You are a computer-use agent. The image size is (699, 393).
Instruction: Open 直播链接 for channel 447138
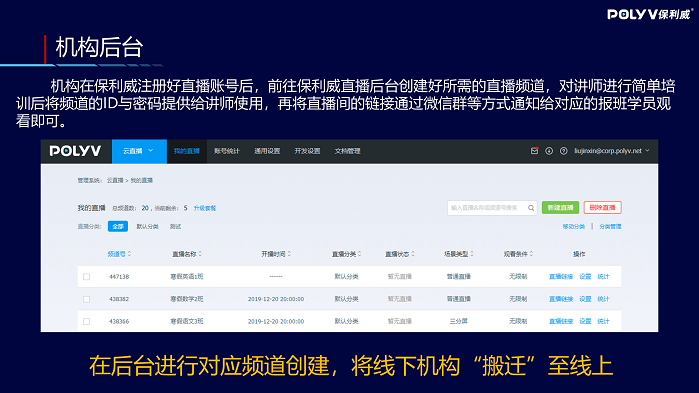[561, 277]
